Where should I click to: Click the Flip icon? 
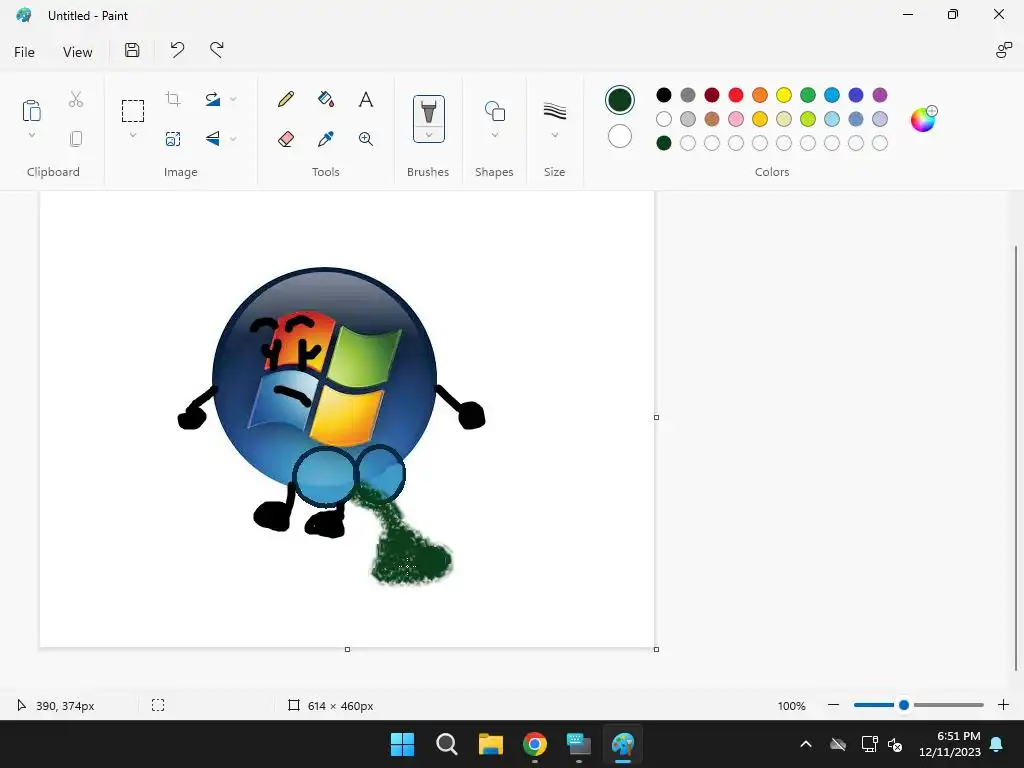(213, 138)
